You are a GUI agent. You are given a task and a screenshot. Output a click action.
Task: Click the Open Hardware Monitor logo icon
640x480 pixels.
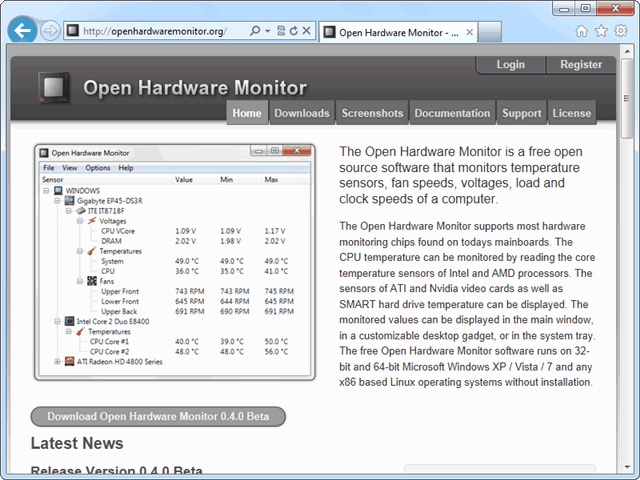[55, 88]
